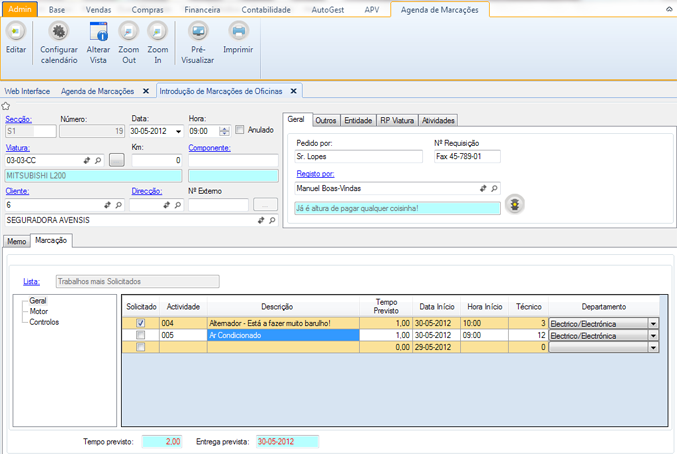Click the Registo por link
The image size is (677, 454).
click(x=315, y=174)
